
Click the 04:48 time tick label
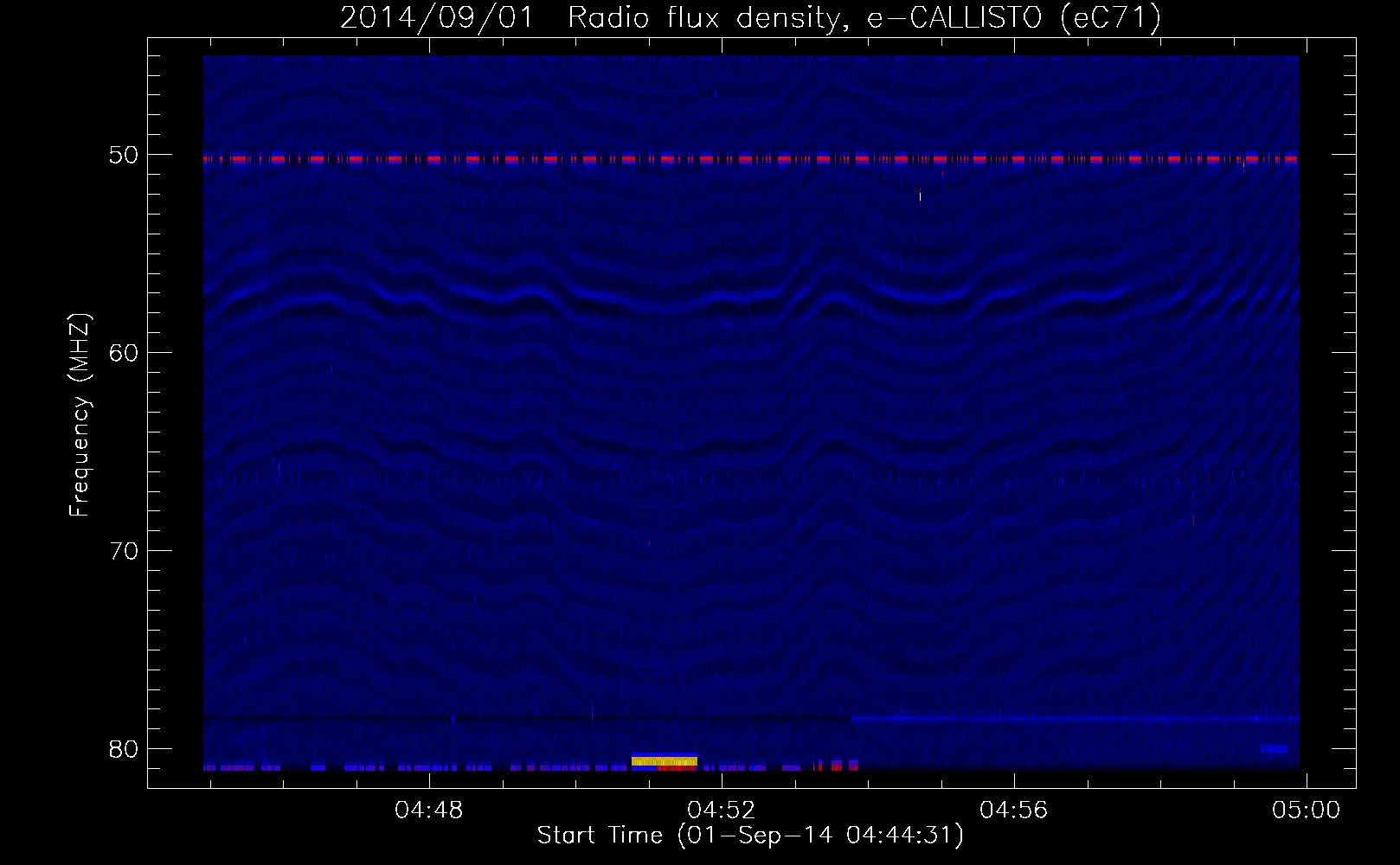pyautogui.click(x=428, y=811)
